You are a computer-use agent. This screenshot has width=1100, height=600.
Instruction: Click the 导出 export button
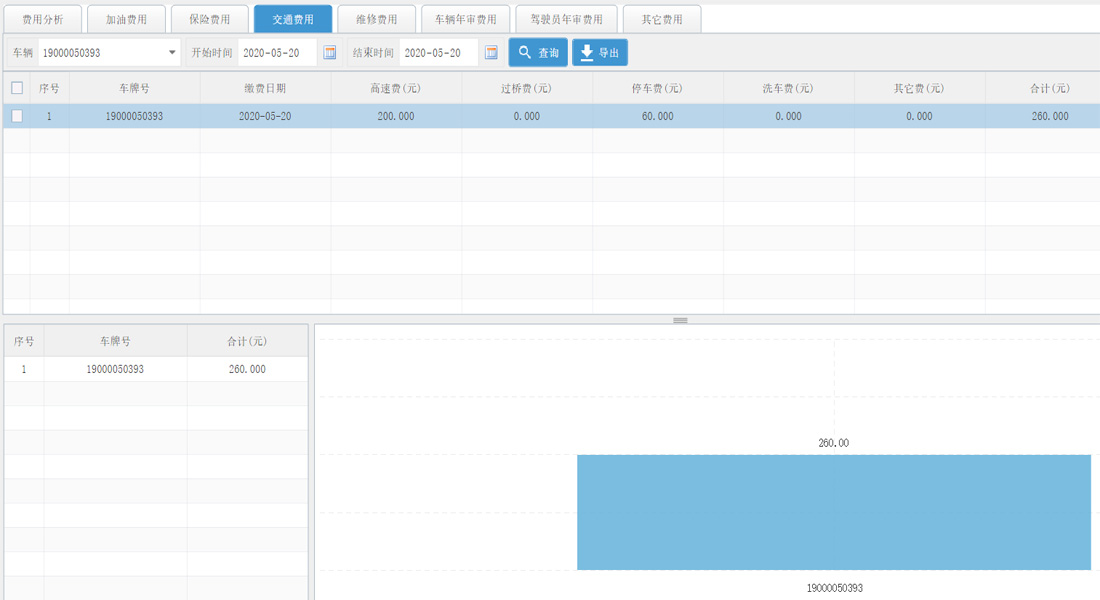pos(600,53)
